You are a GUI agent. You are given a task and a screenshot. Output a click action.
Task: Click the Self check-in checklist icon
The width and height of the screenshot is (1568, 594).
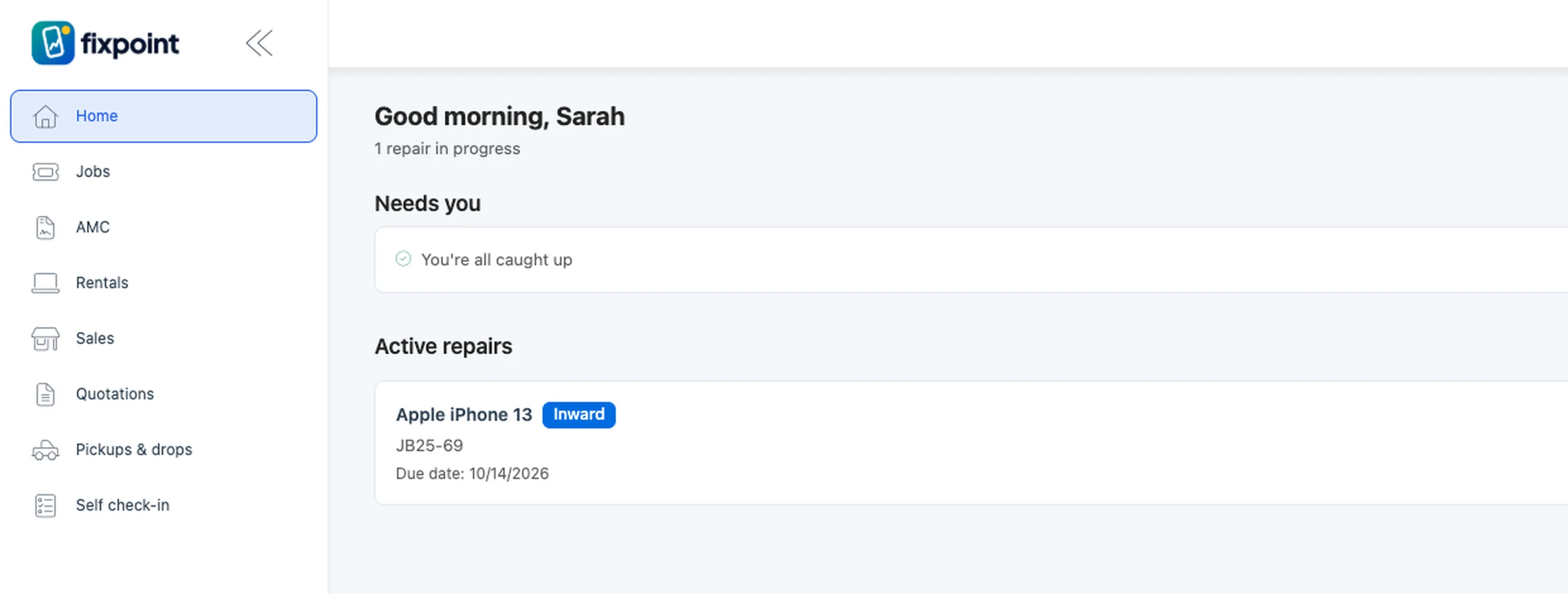(46, 506)
